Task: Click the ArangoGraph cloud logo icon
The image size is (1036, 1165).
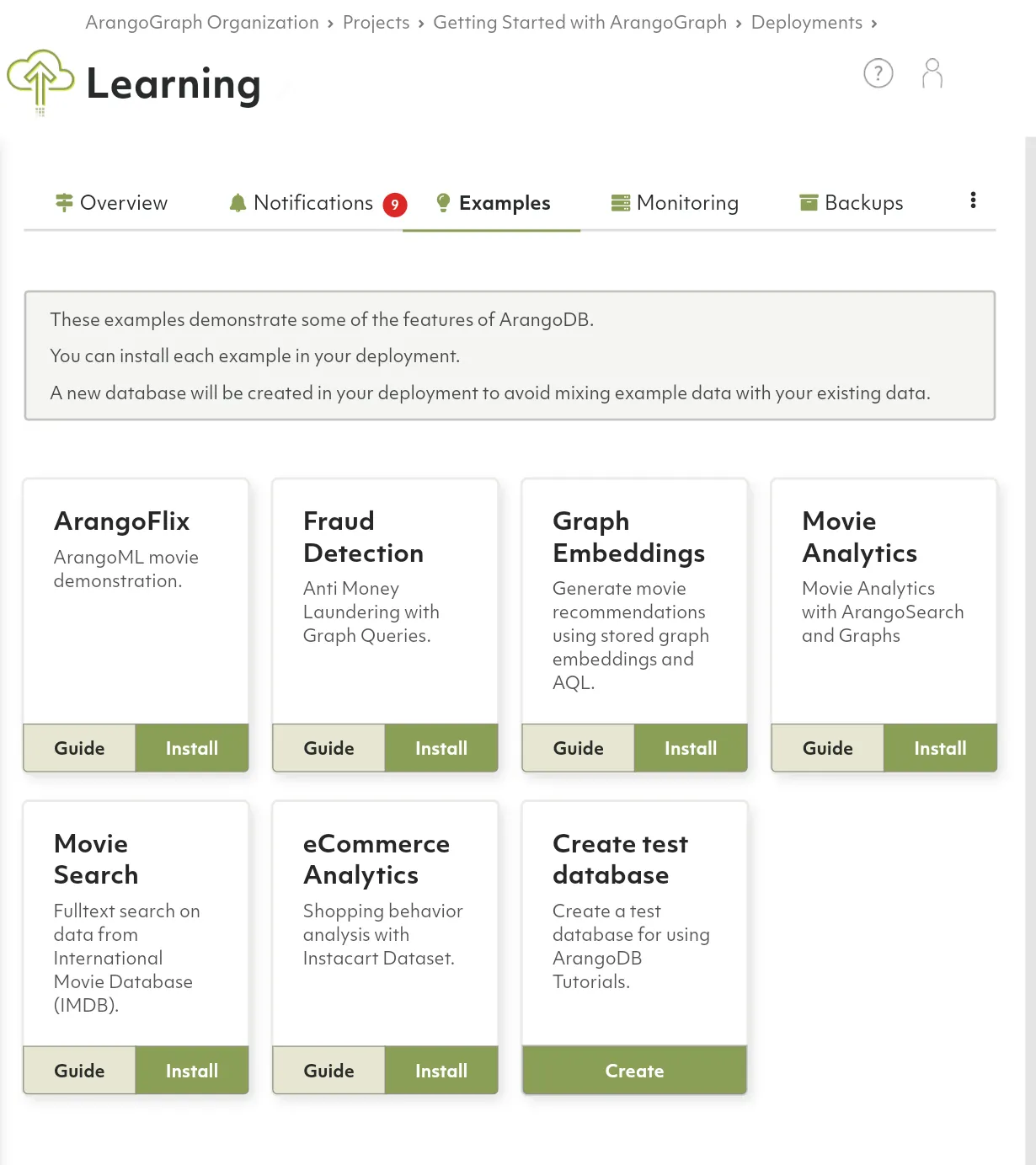Action: click(40, 80)
